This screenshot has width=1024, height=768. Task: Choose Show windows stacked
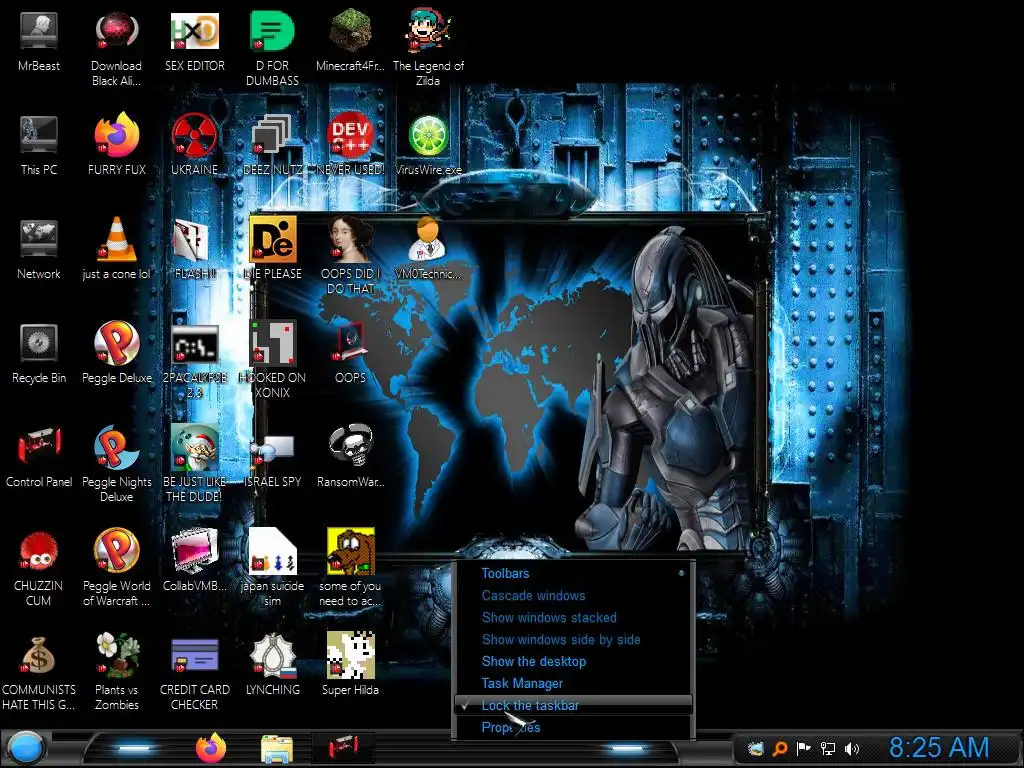tap(573, 618)
